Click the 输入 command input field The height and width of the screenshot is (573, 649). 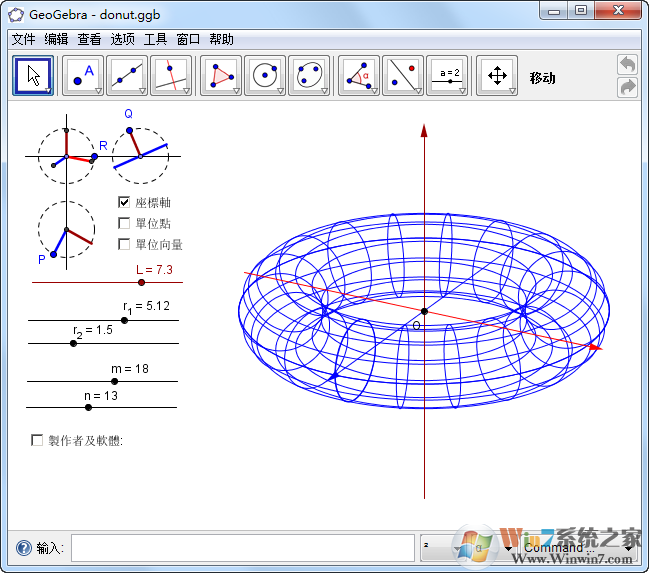242,548
